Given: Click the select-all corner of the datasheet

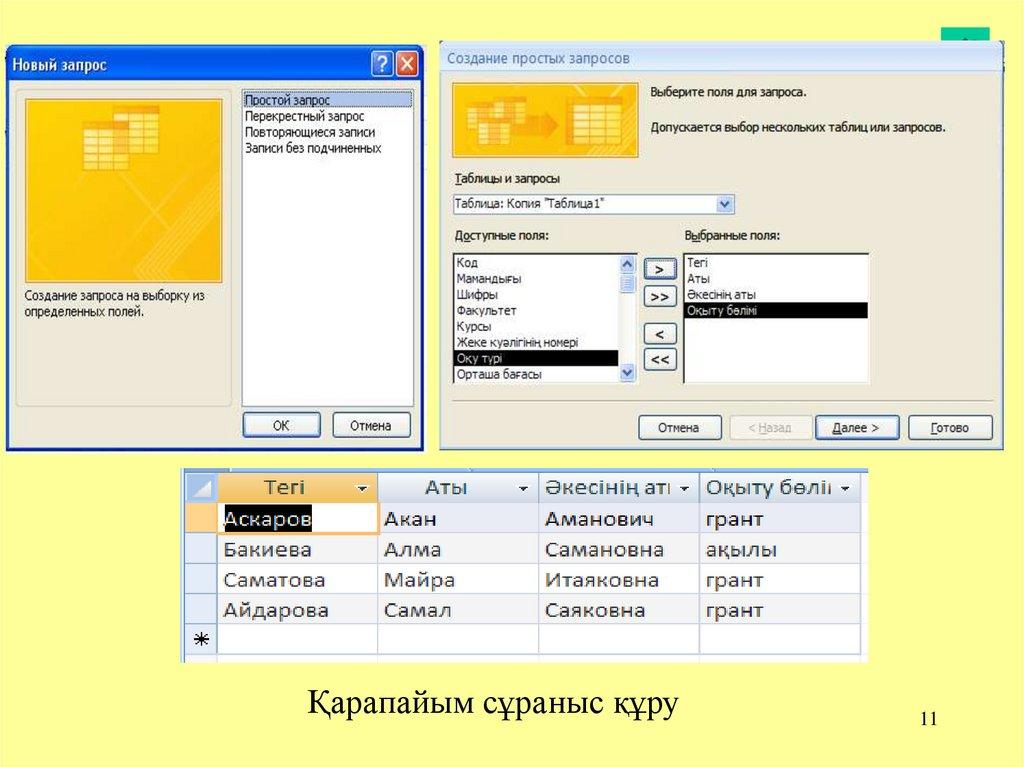Looking at the screenshot, I should [x=201, y=488].
